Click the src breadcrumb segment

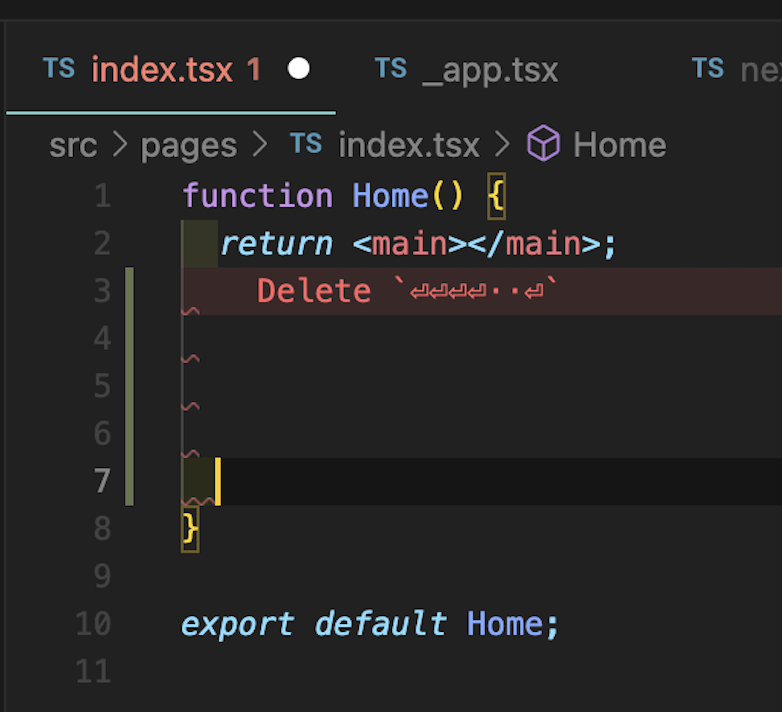tap(73, 146)
